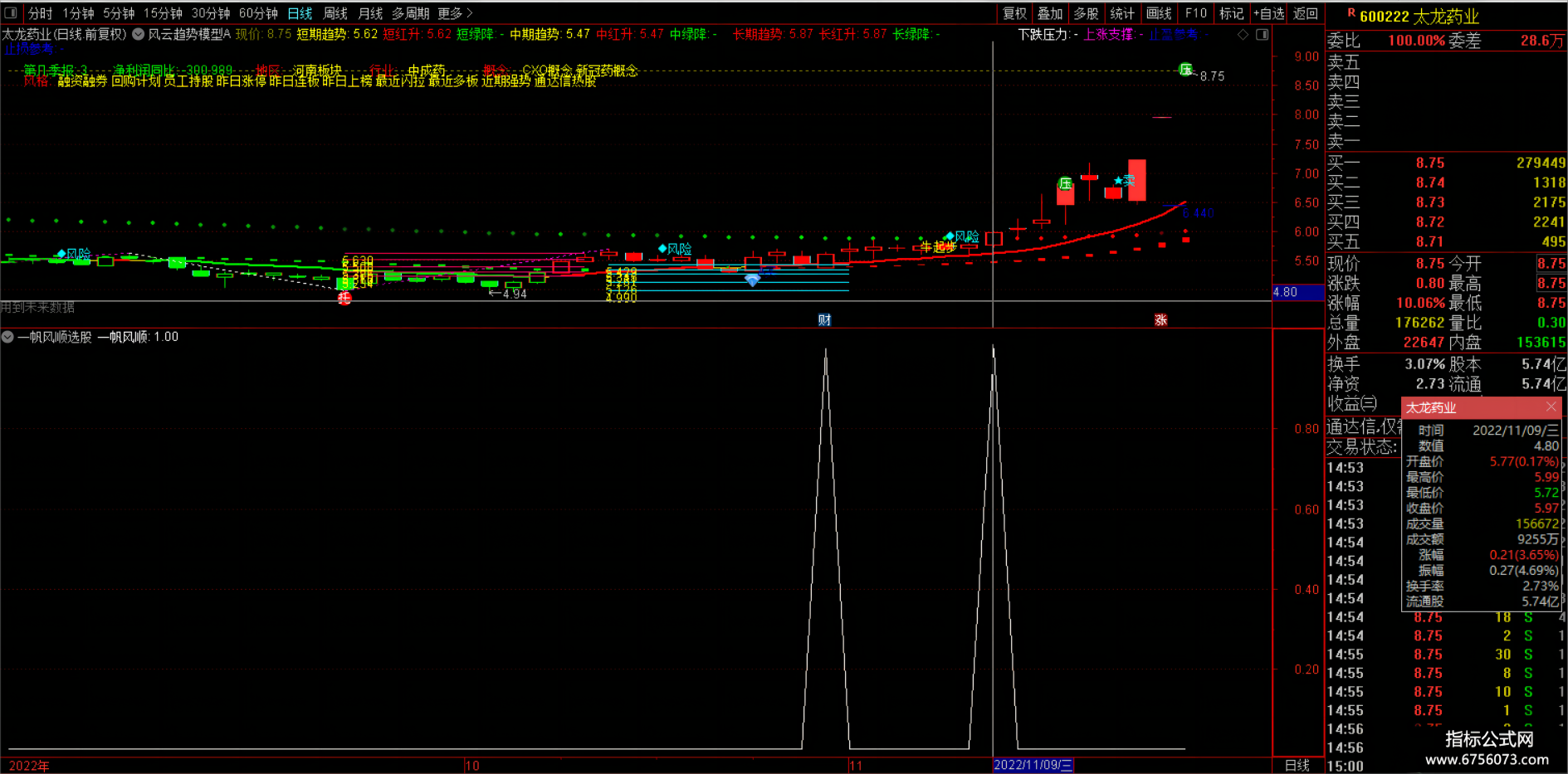Switch to the 周线 weekly tab
The image size is (1568, 774).
click(335, 13)
